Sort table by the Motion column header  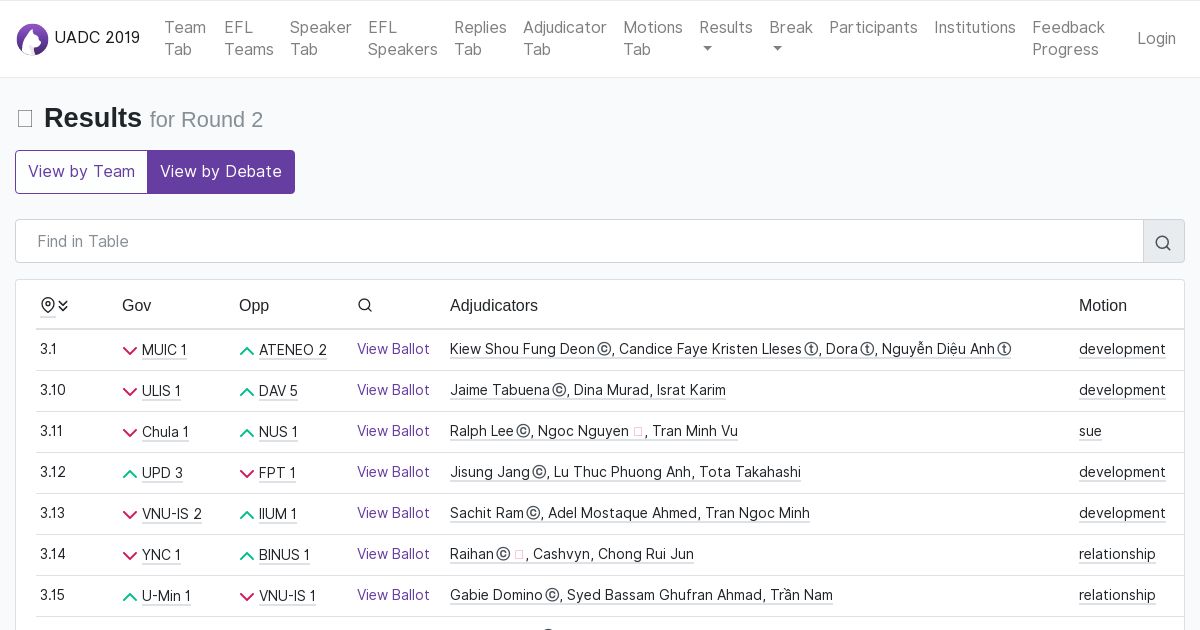point(1102,305)
